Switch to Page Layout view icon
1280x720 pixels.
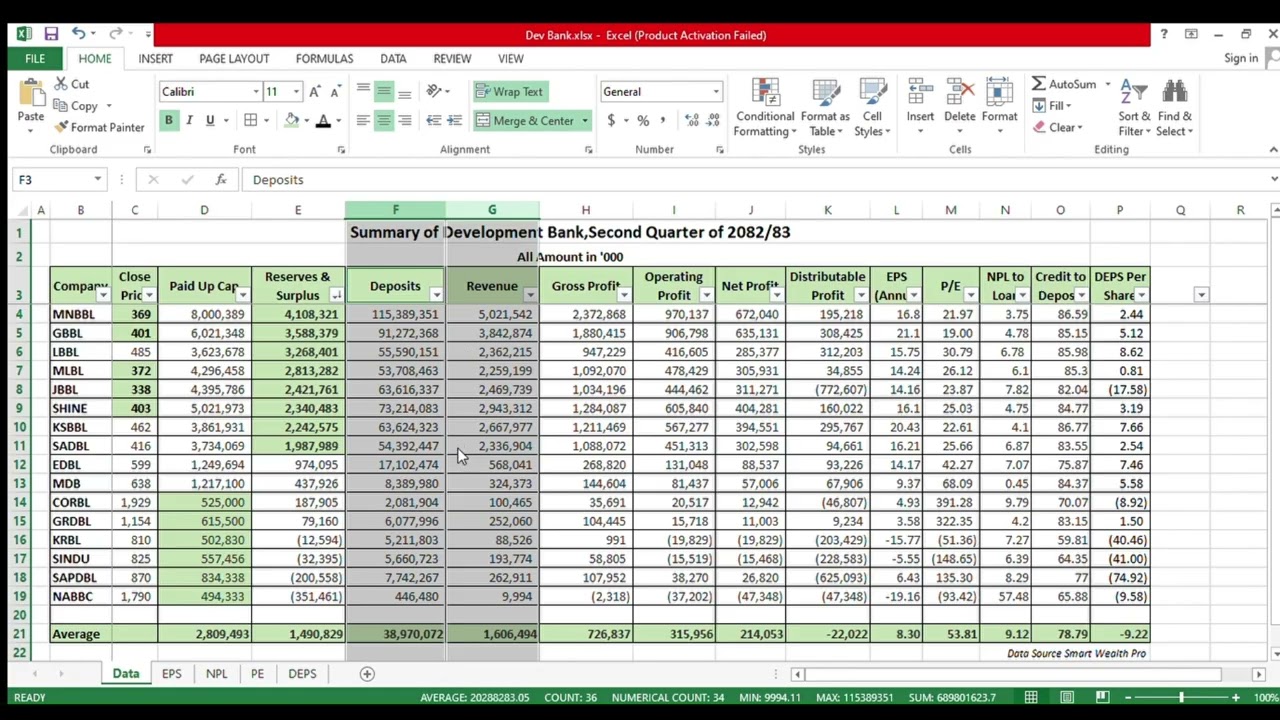pos(1067,697)
